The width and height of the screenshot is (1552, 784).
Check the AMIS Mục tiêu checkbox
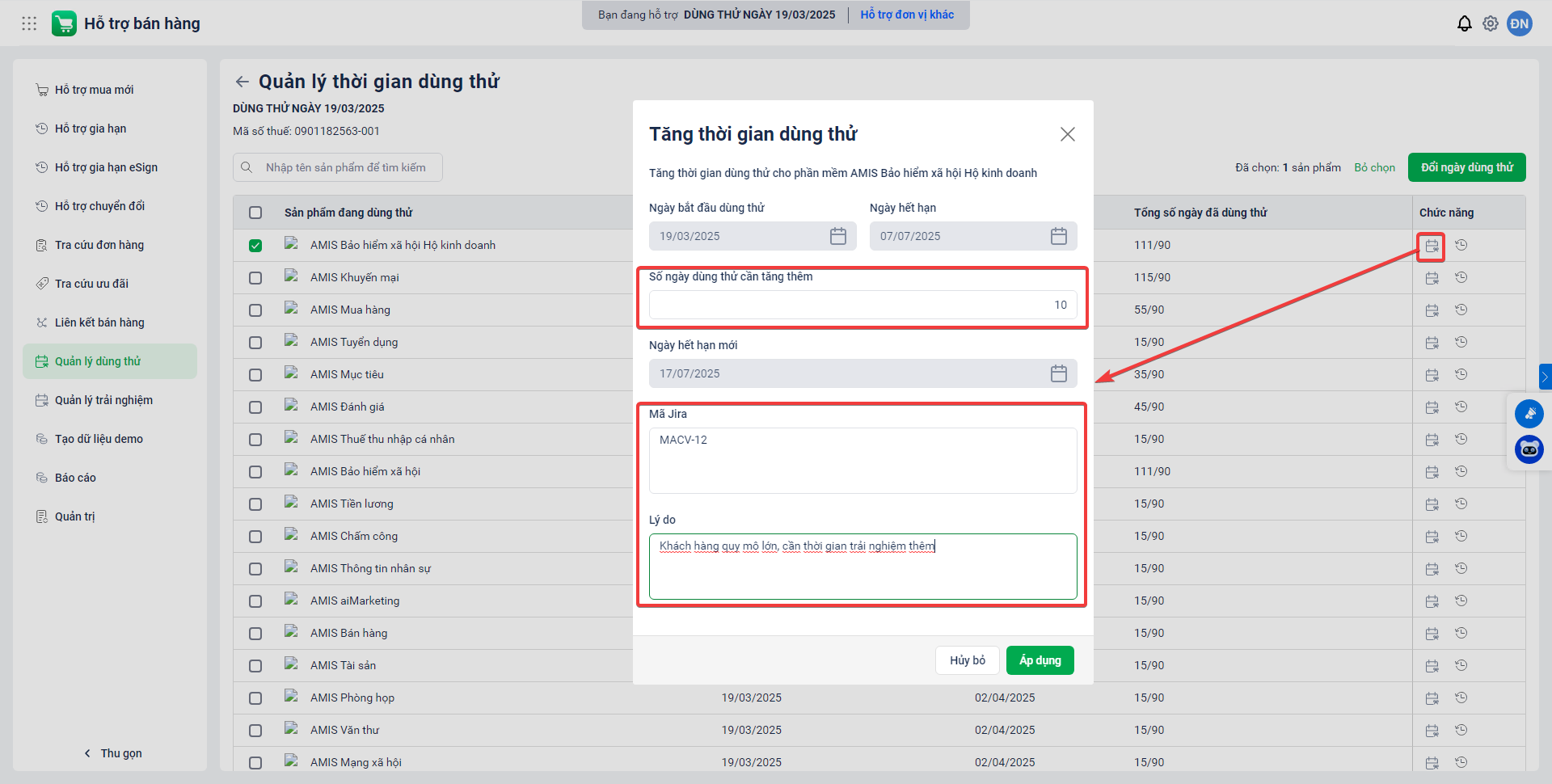[255, 375]
